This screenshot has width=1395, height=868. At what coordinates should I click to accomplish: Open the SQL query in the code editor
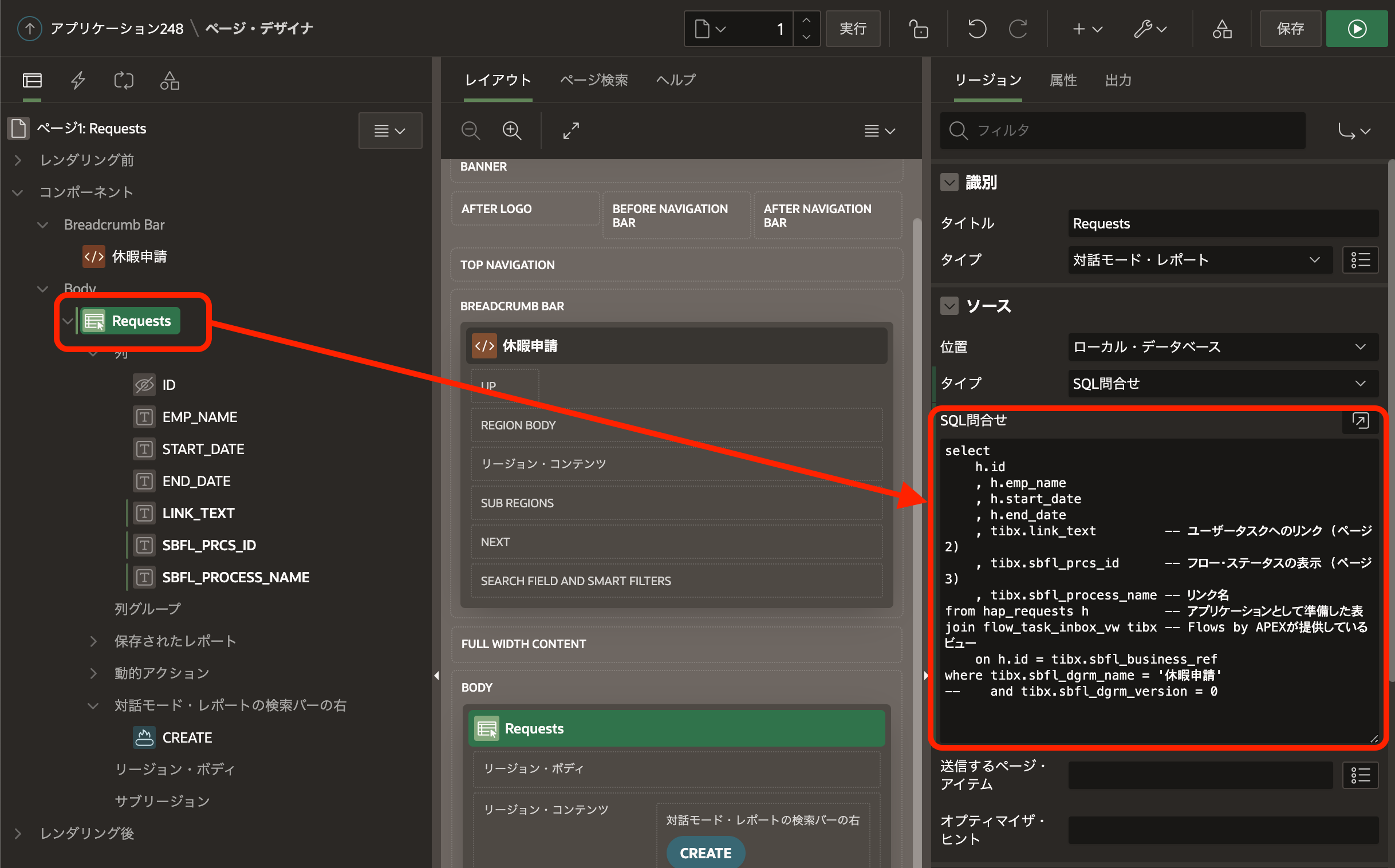[x=1359, y=421]
